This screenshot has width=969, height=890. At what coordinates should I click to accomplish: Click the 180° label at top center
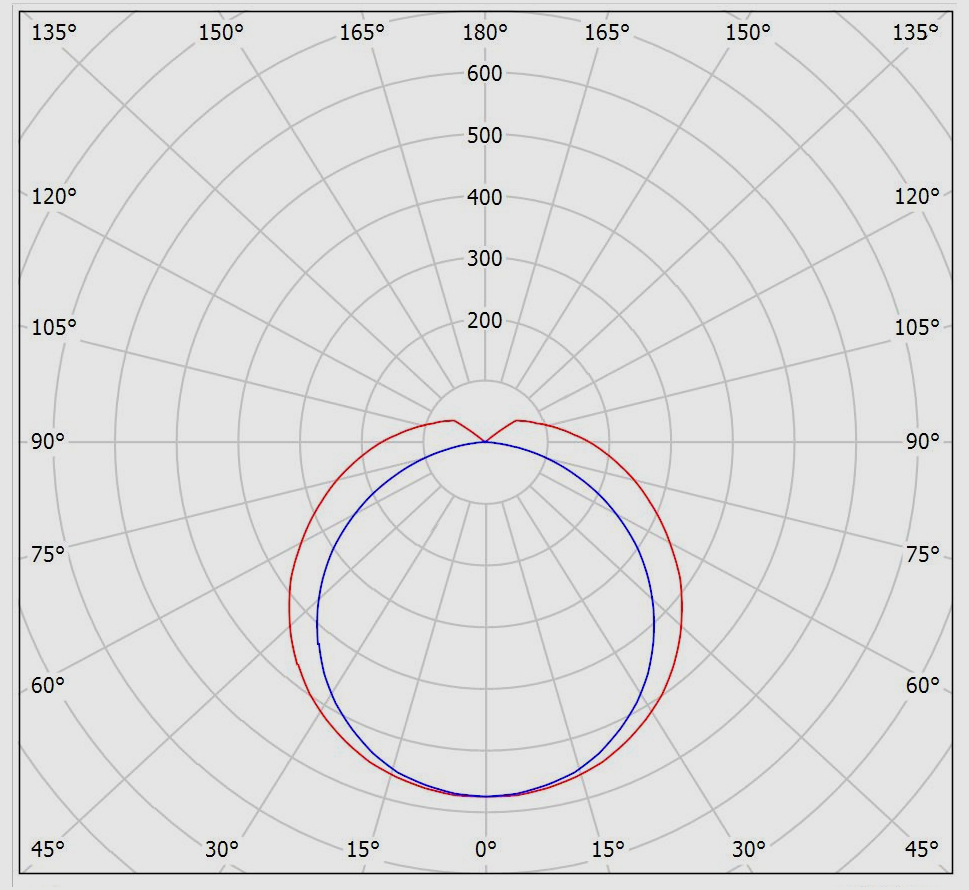tap(485, 33)
